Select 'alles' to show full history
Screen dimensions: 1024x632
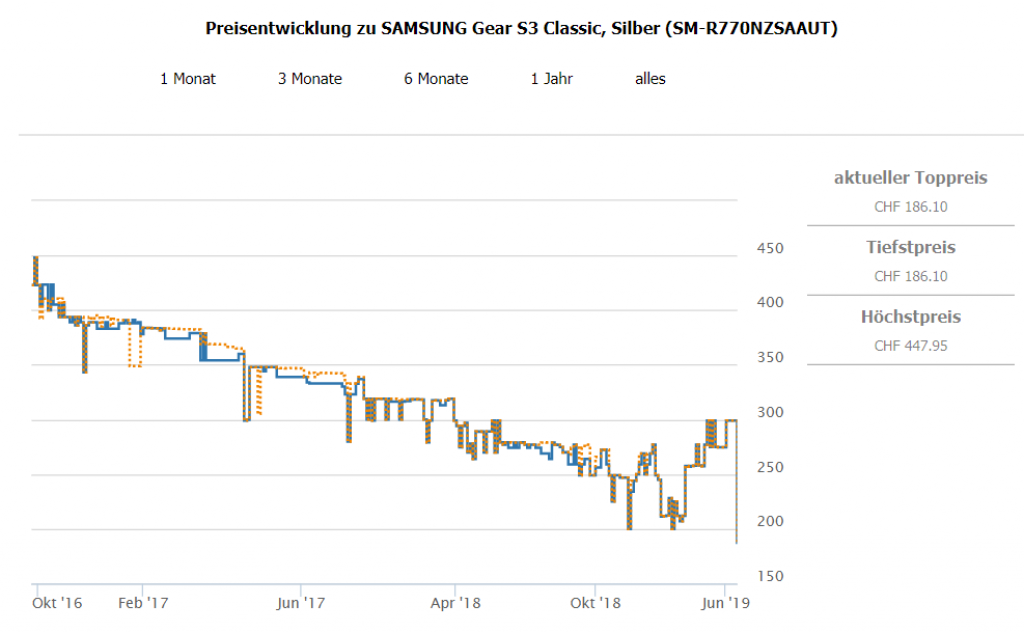pyautogui.click(x=650, y=79)
